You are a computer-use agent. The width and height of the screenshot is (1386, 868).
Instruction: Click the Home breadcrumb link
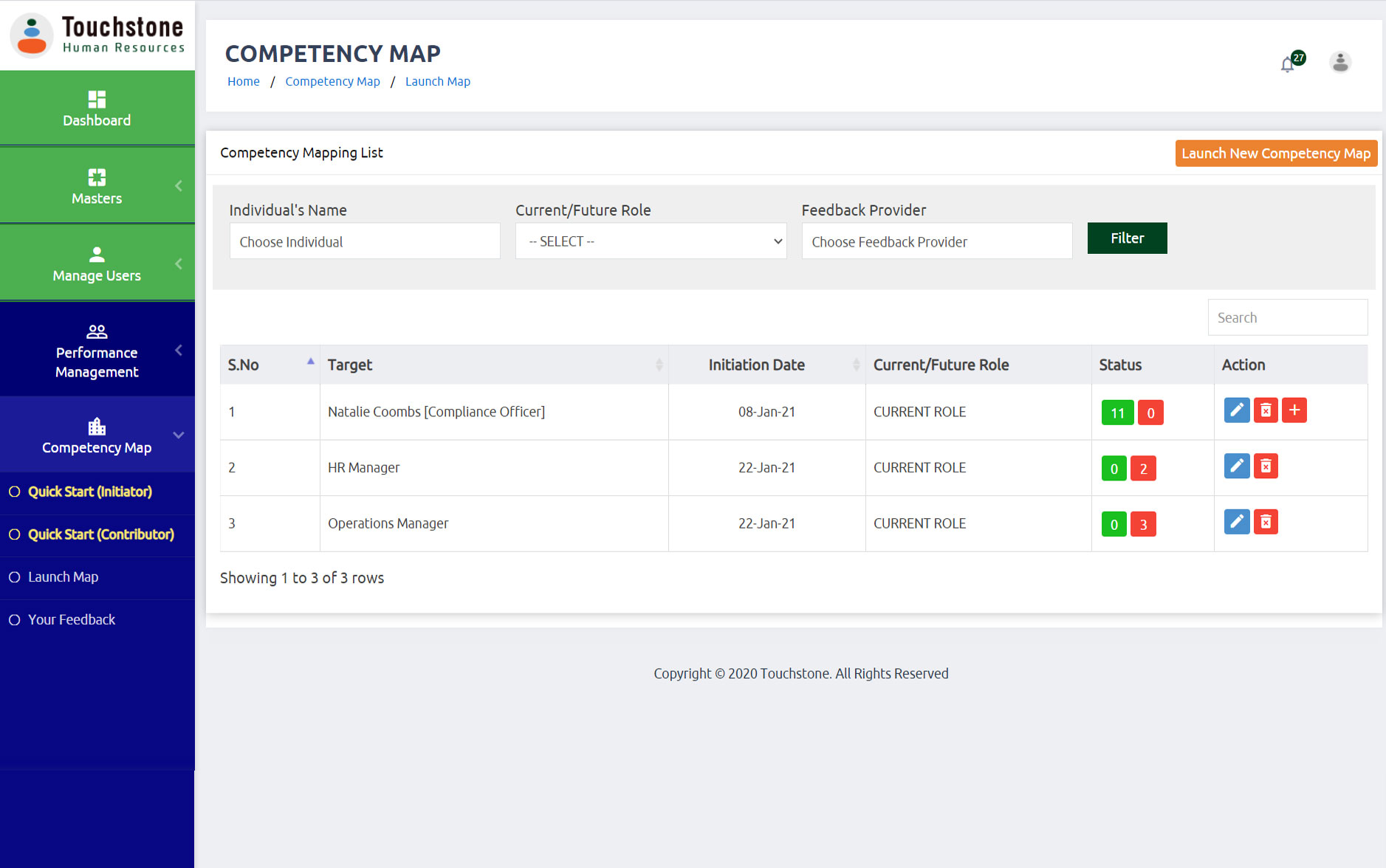tap(243, 81)
